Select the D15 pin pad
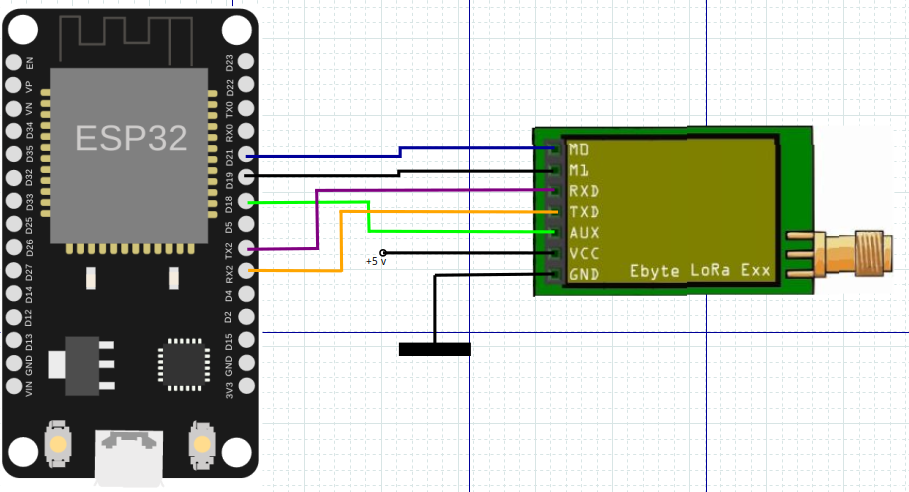Image resolution: width=909 pixels, height=492 pixels. pos(246,340)
